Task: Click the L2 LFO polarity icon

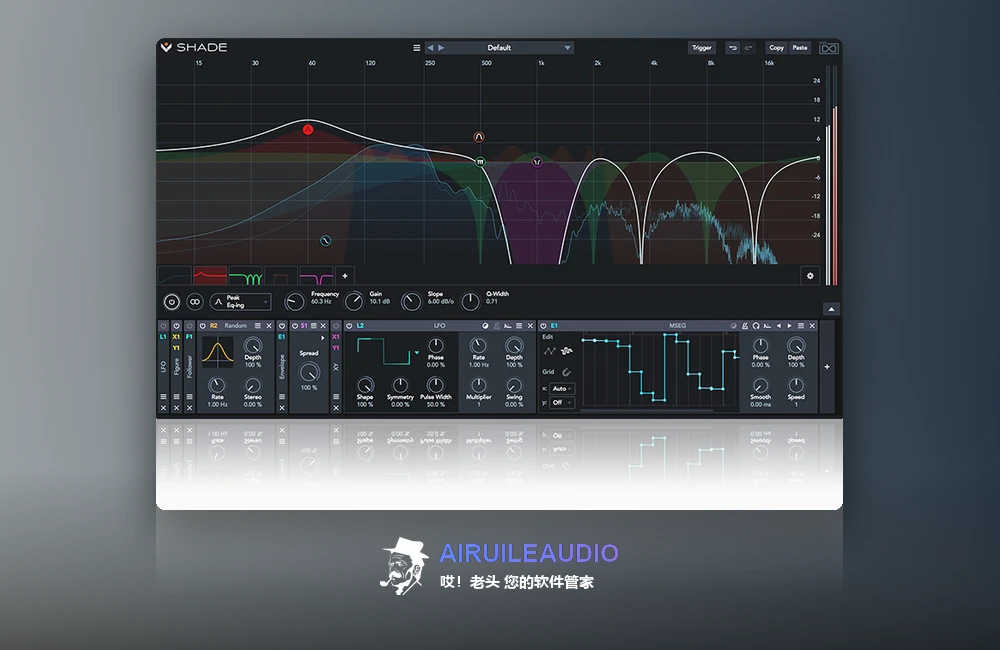Action: click(485, 326)
